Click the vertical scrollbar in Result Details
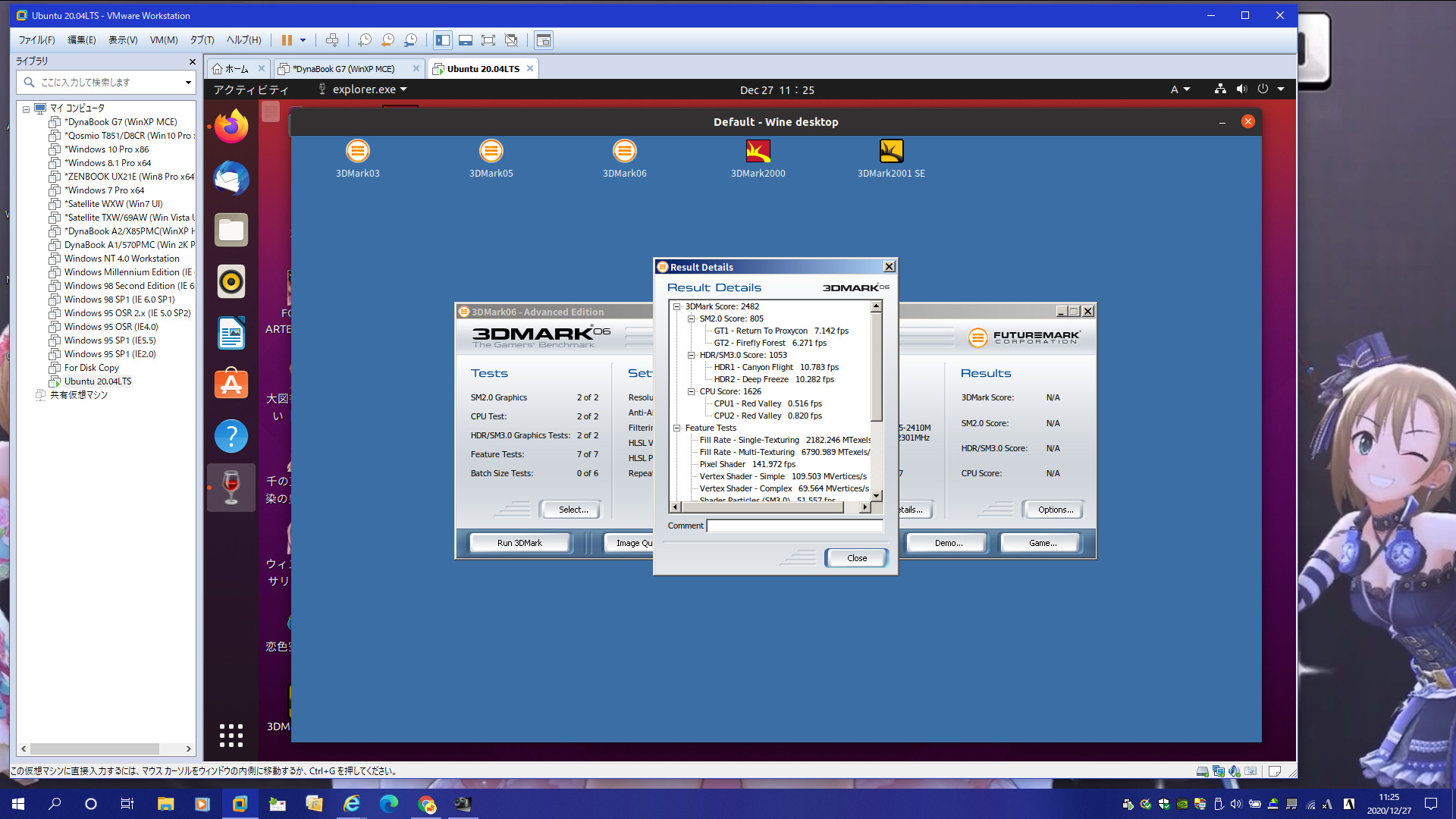Viewport: 1456px width, 819px height. click(x=877, y=400)
